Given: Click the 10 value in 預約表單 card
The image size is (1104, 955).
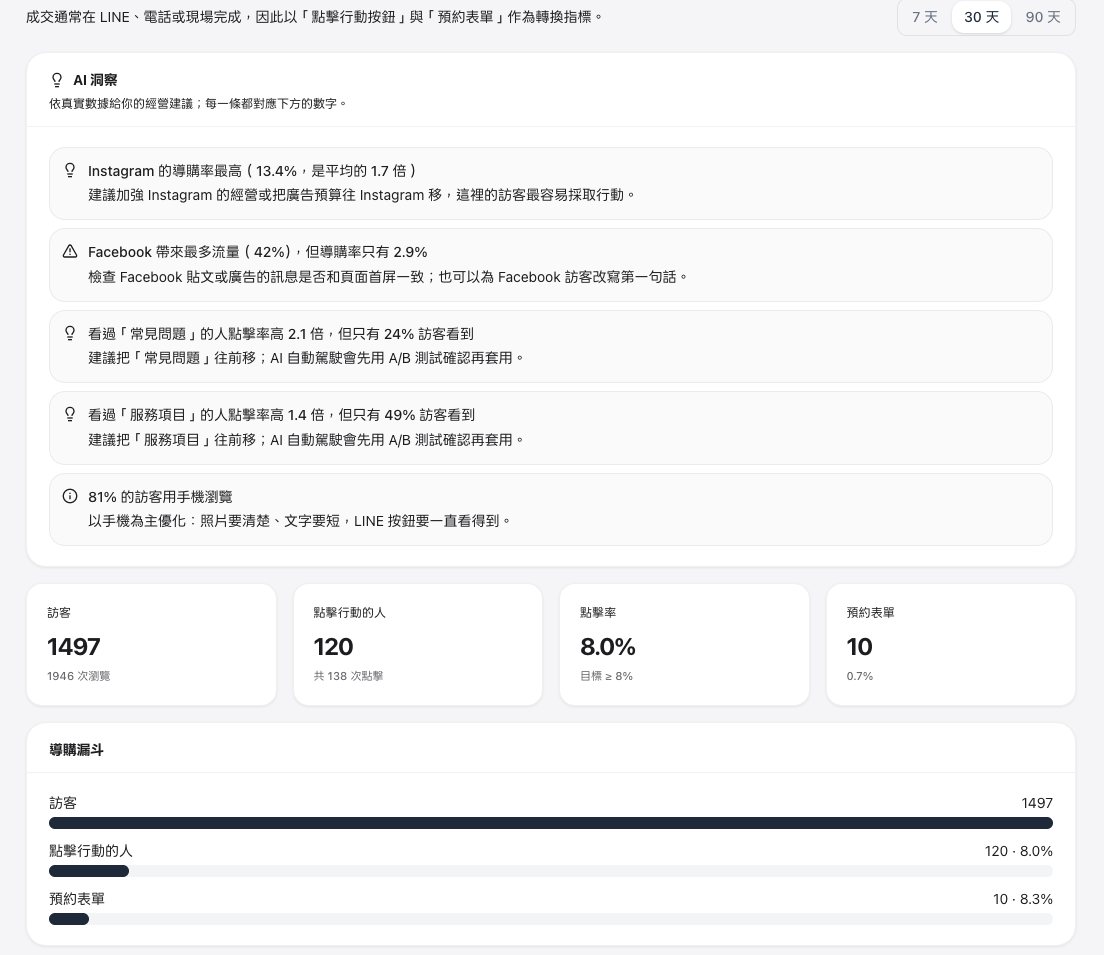Looking at the screenshot, I should click(859, 647).
